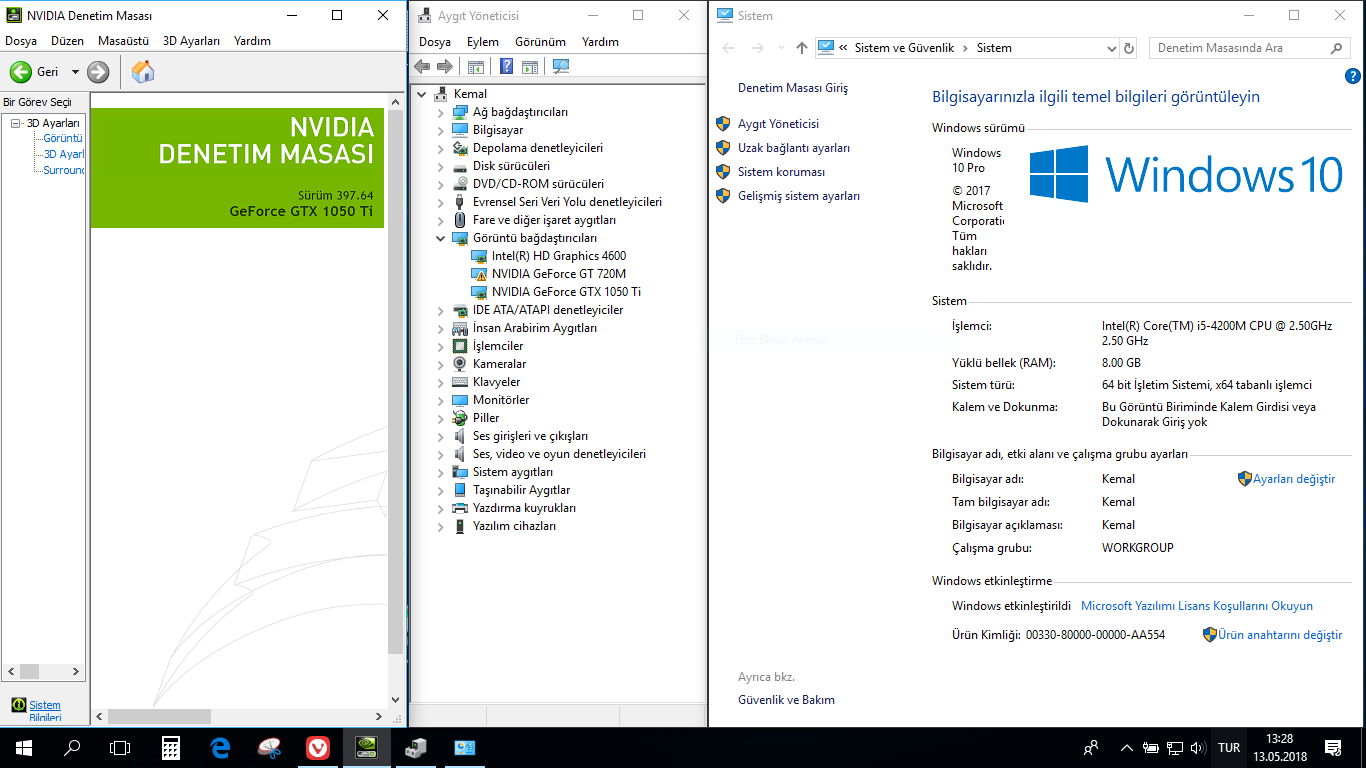Refresh the Sistem window address bar
Screen dimensions: 1366x768
pos(1129,48)
